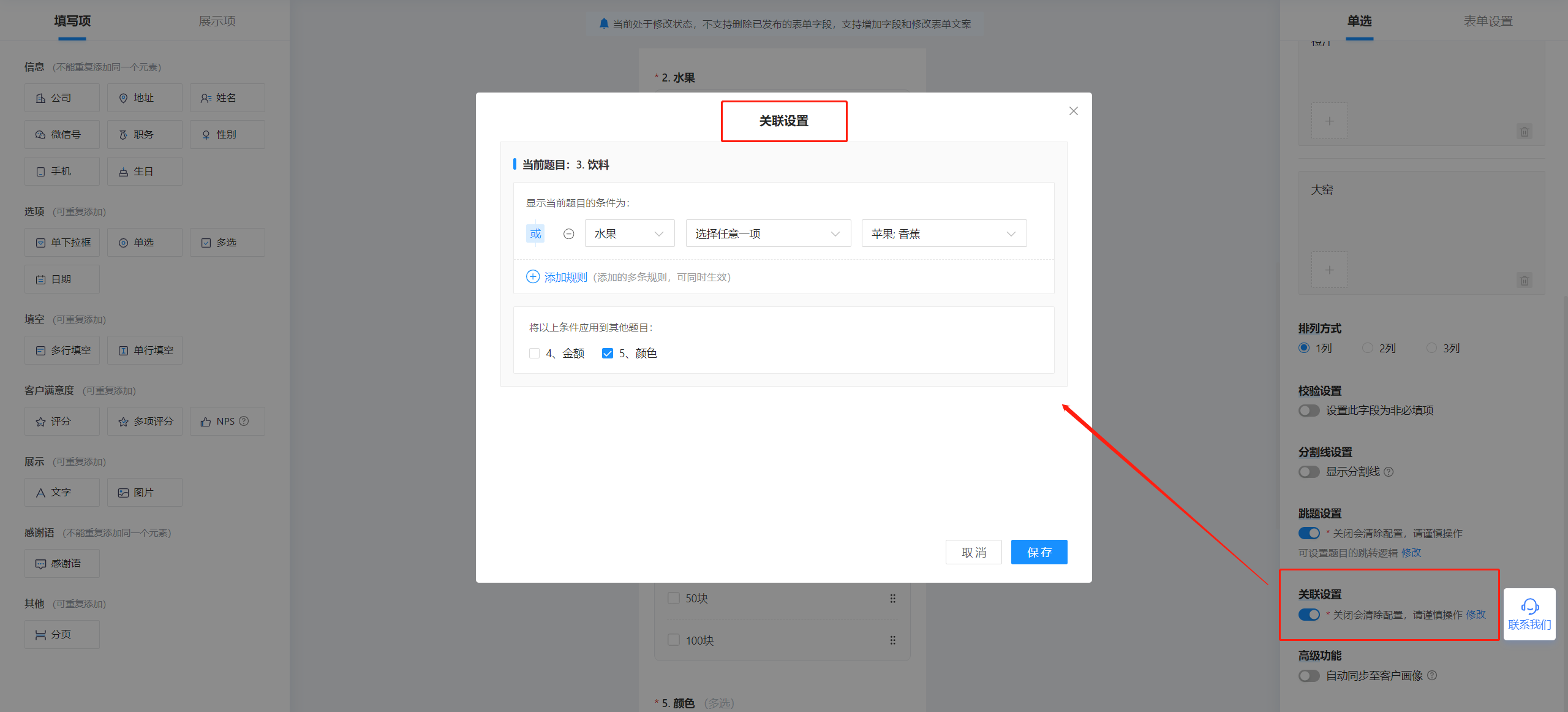Select the 3列 layout radio
This screenshot has width=1568, height=712.
pyautogui.click(x=1431, y=348)
